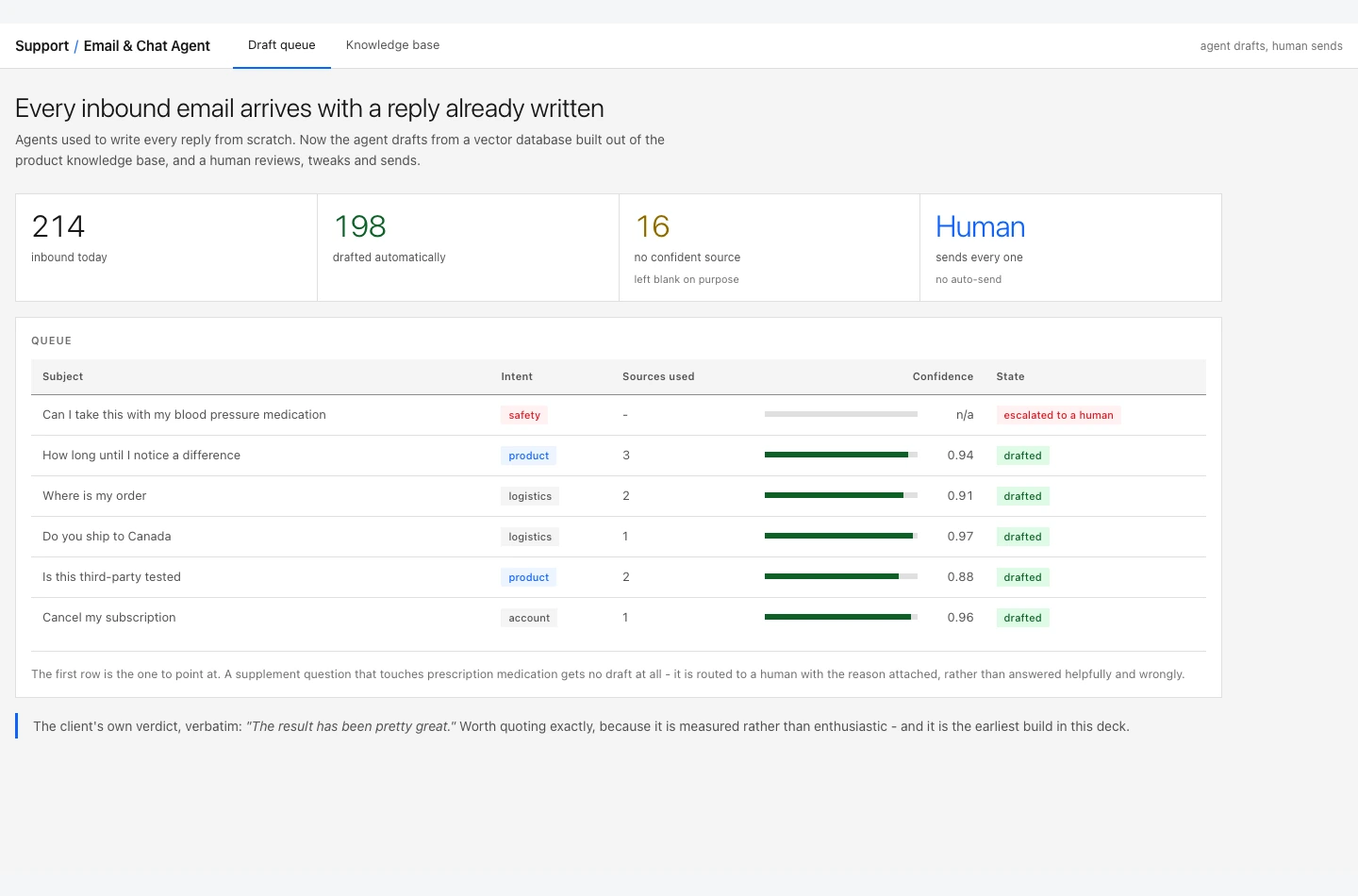1358x896 pixels.
Task: Click the 0.91 confidence value
Action: pos(960,496)
